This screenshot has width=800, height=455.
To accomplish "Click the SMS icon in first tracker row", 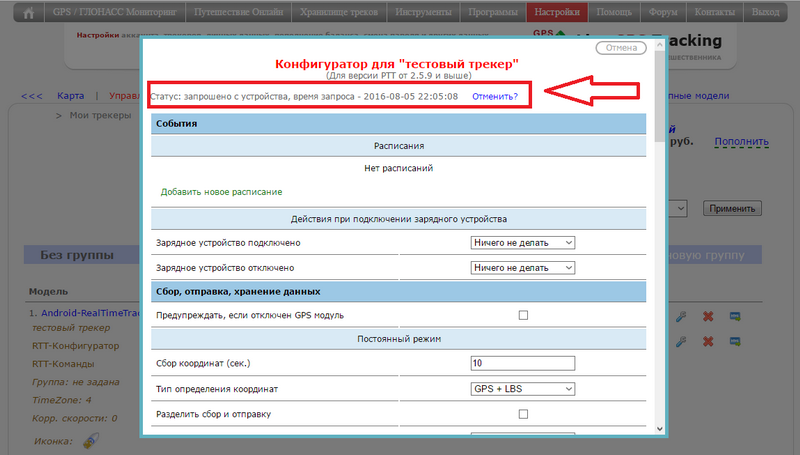I will [735, 316].
